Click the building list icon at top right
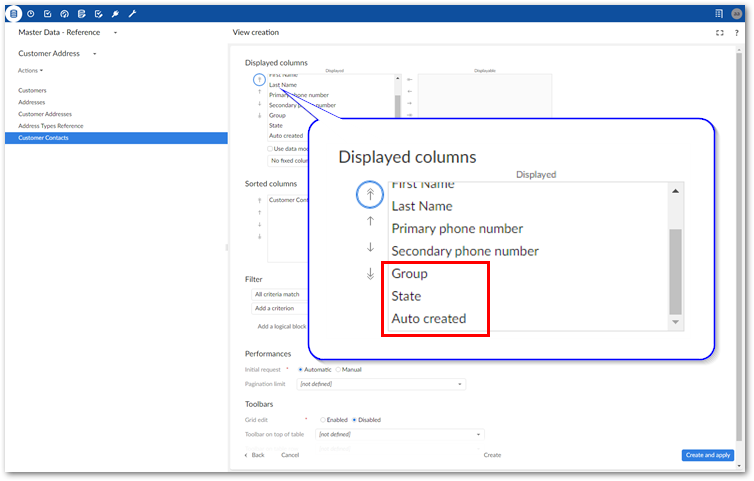This screenshot has height=481, width=754. pyautogui.click(x=719, y=14)
